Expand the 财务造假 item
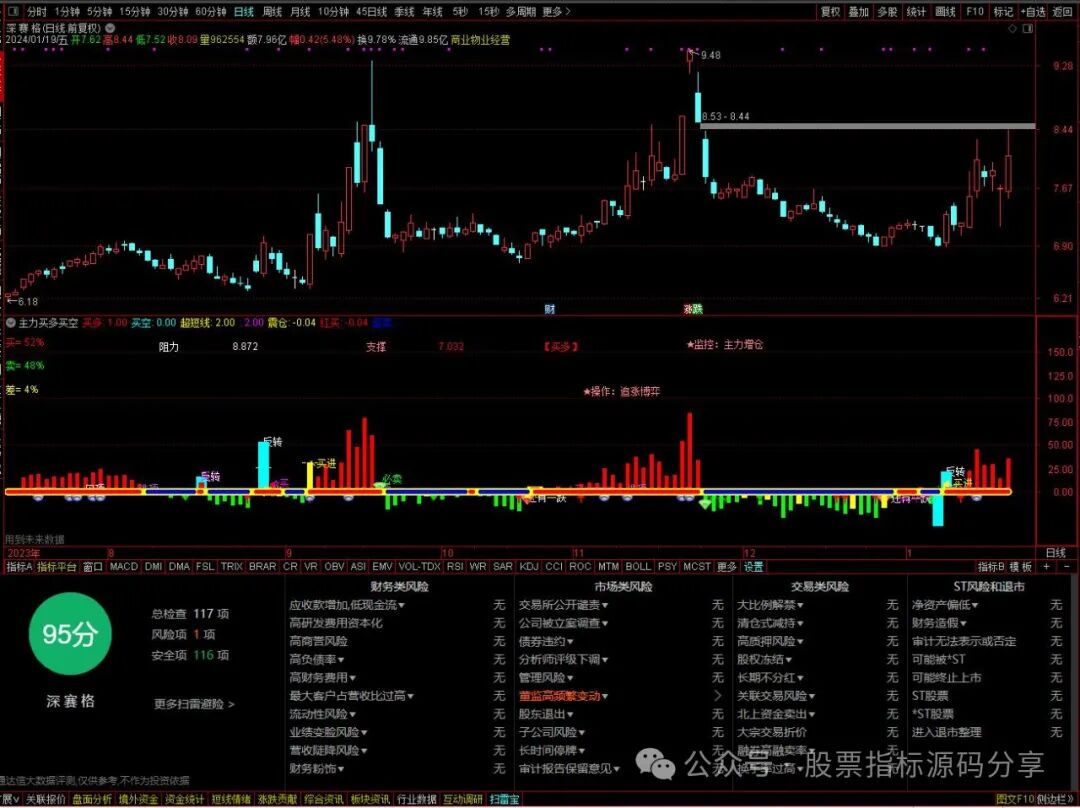The height and width of the screenshot is (808, 1080). (x=939, y=623)
